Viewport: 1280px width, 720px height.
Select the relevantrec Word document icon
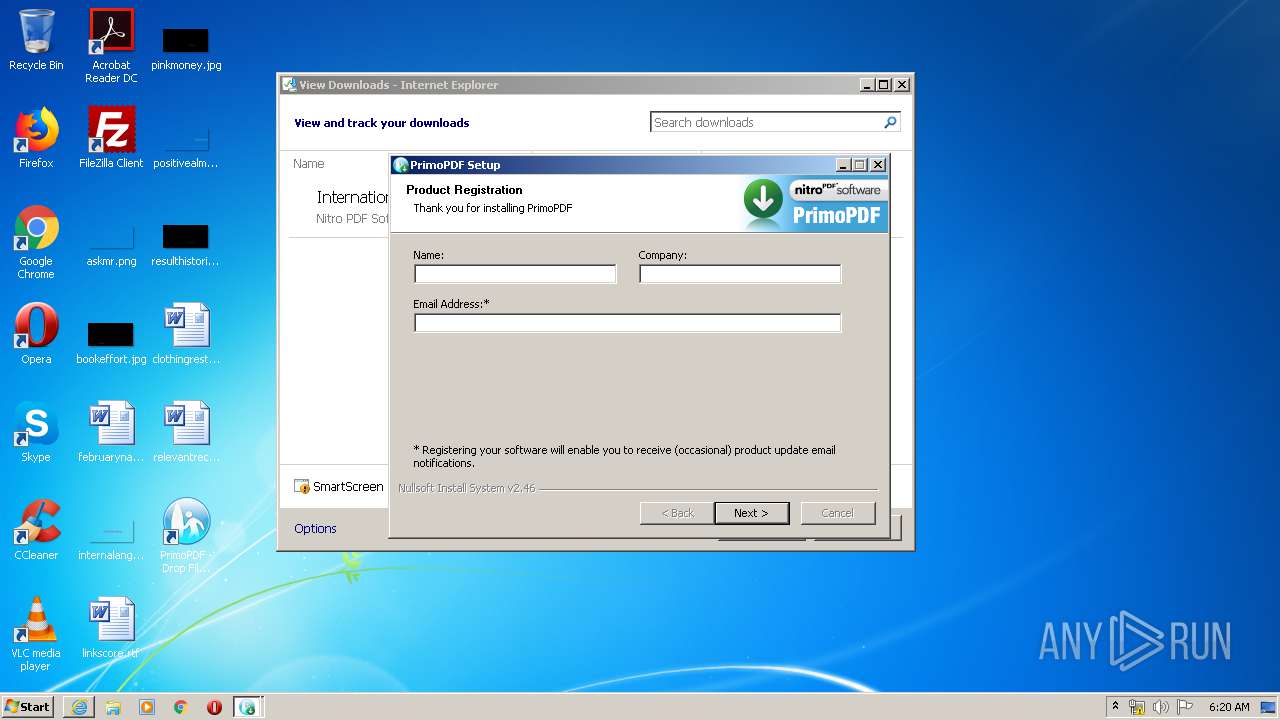[x=186, y=432]
